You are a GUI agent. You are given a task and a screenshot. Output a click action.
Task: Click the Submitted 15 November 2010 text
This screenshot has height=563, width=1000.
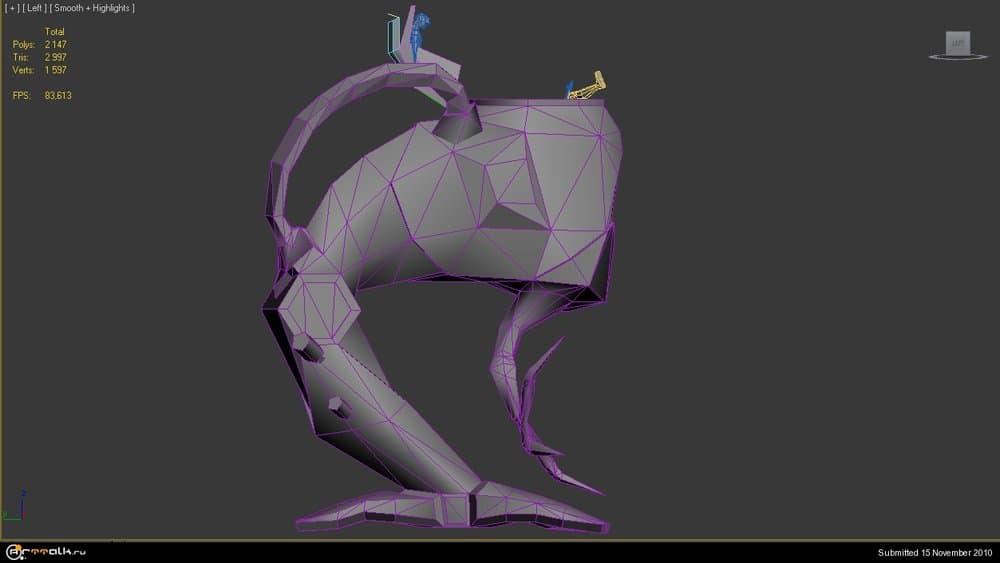tap(934, 552)
